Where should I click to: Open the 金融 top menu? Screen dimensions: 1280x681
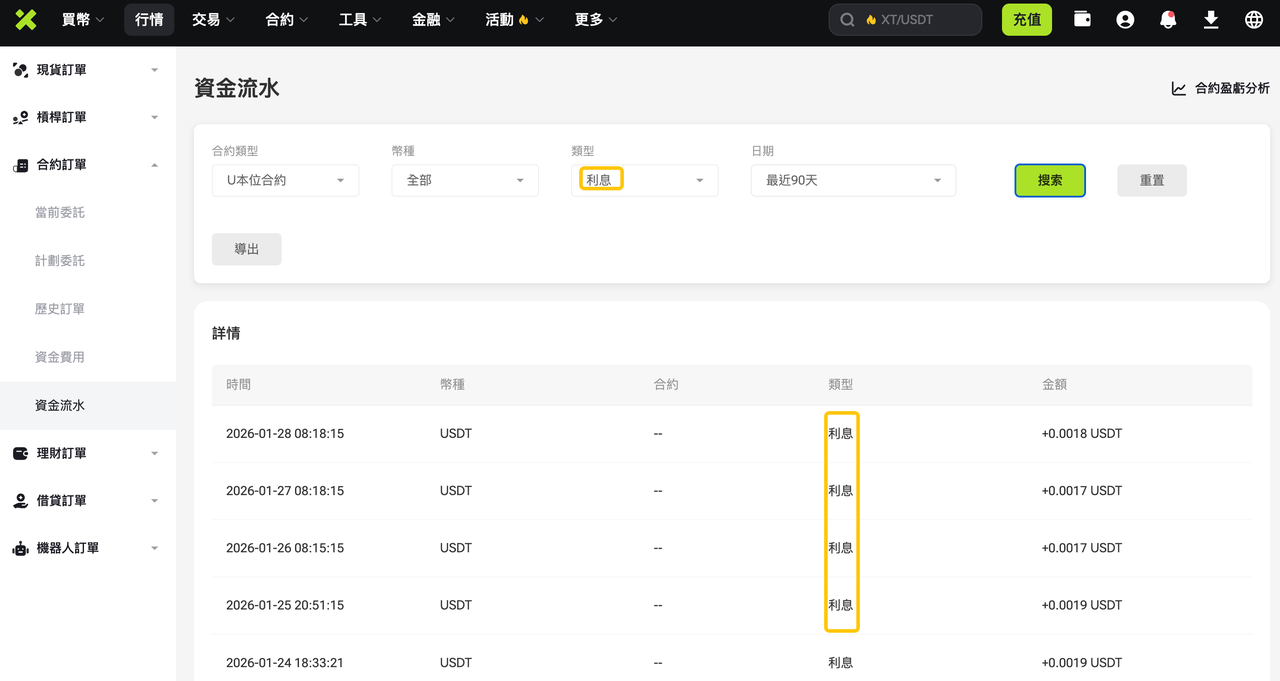tap(433, 19)
